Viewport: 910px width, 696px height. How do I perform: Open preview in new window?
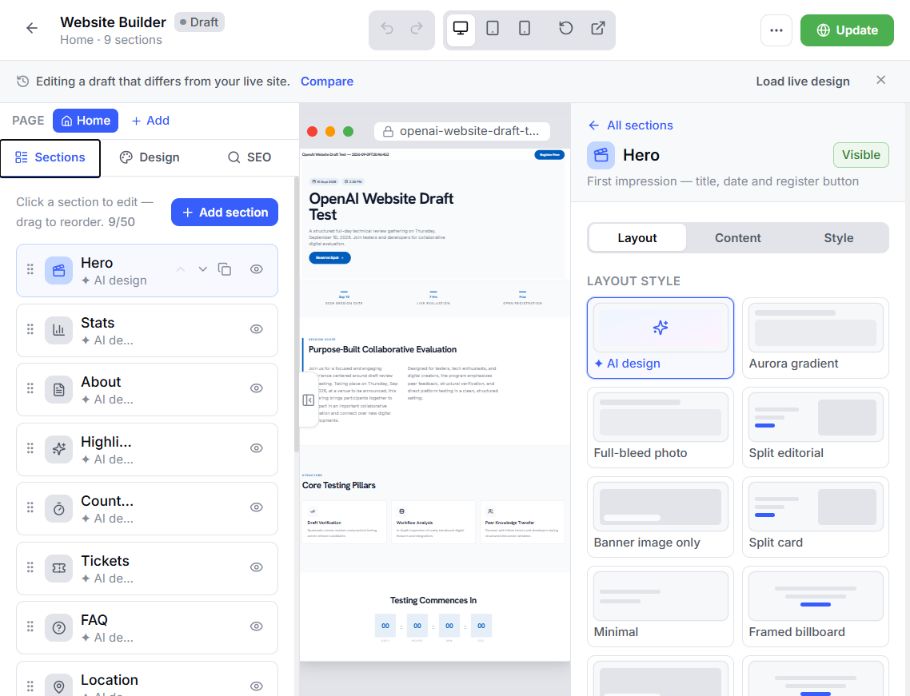click(x=598, y=28)
